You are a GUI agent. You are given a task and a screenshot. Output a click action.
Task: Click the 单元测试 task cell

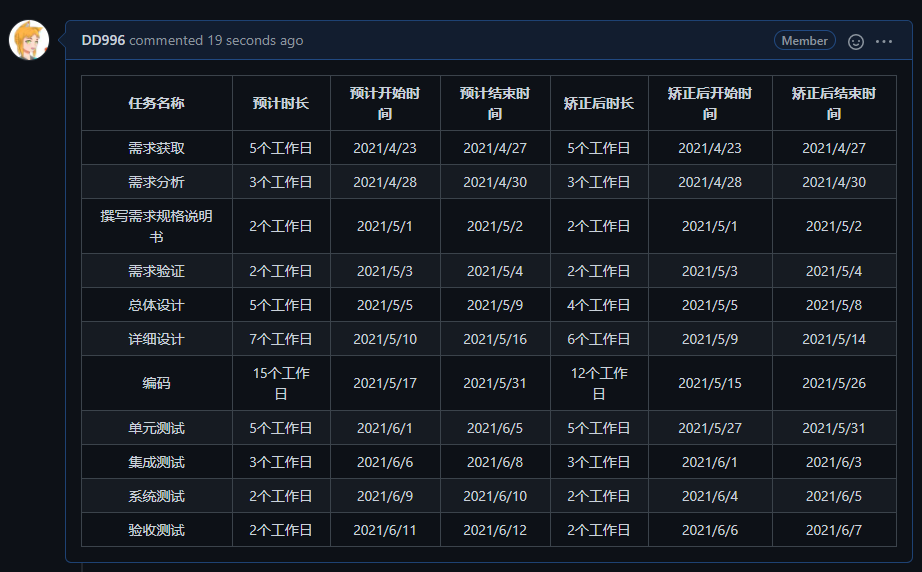(x=157, y=428)
